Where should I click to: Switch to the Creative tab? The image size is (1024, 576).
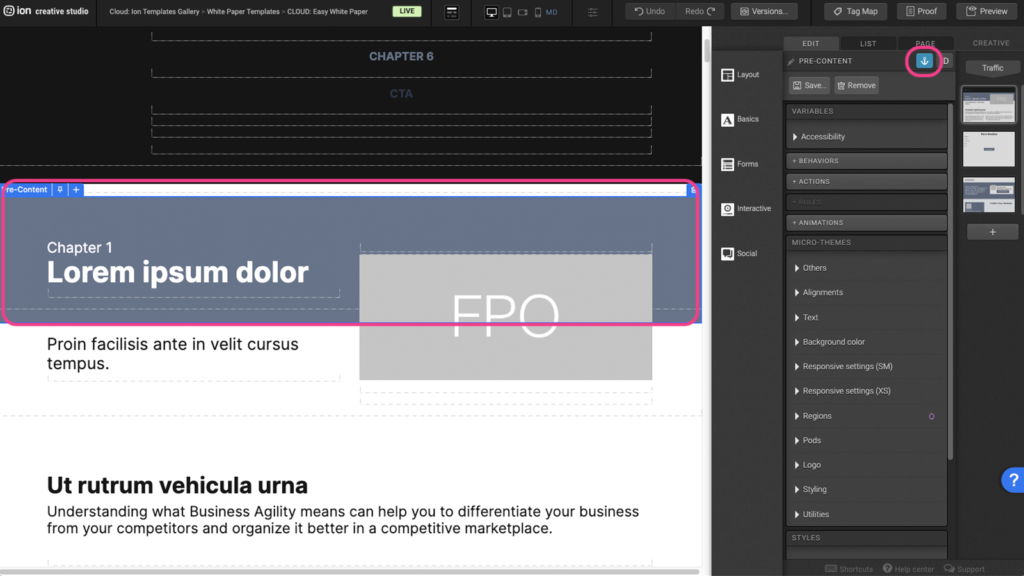pyautogui.click(x=991, y=43)
